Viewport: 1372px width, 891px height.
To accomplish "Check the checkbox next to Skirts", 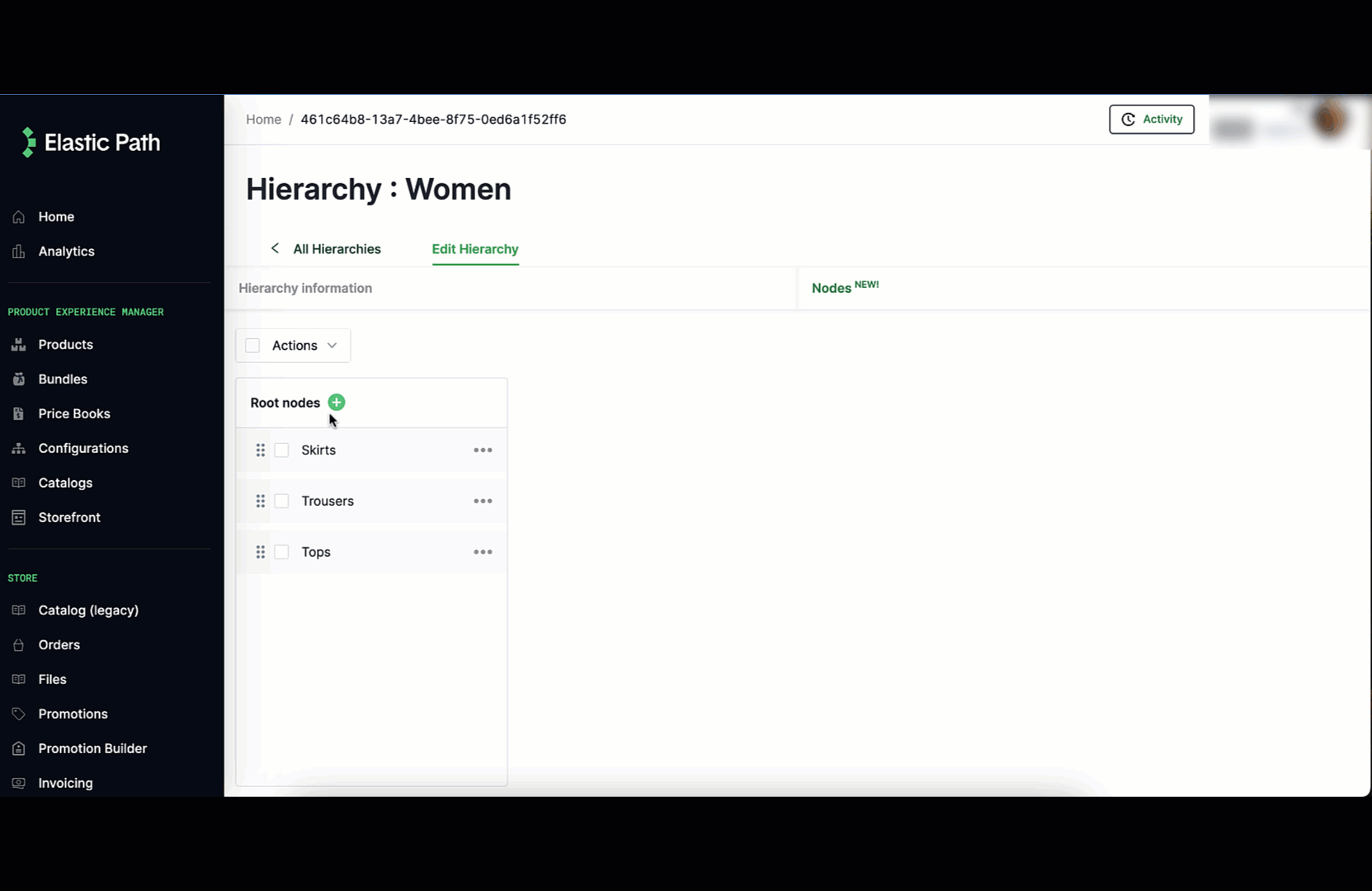I will 281,450.
